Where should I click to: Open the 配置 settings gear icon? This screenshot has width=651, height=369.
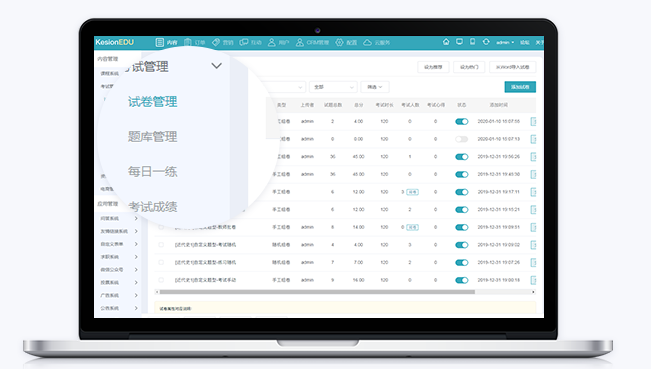339,42
